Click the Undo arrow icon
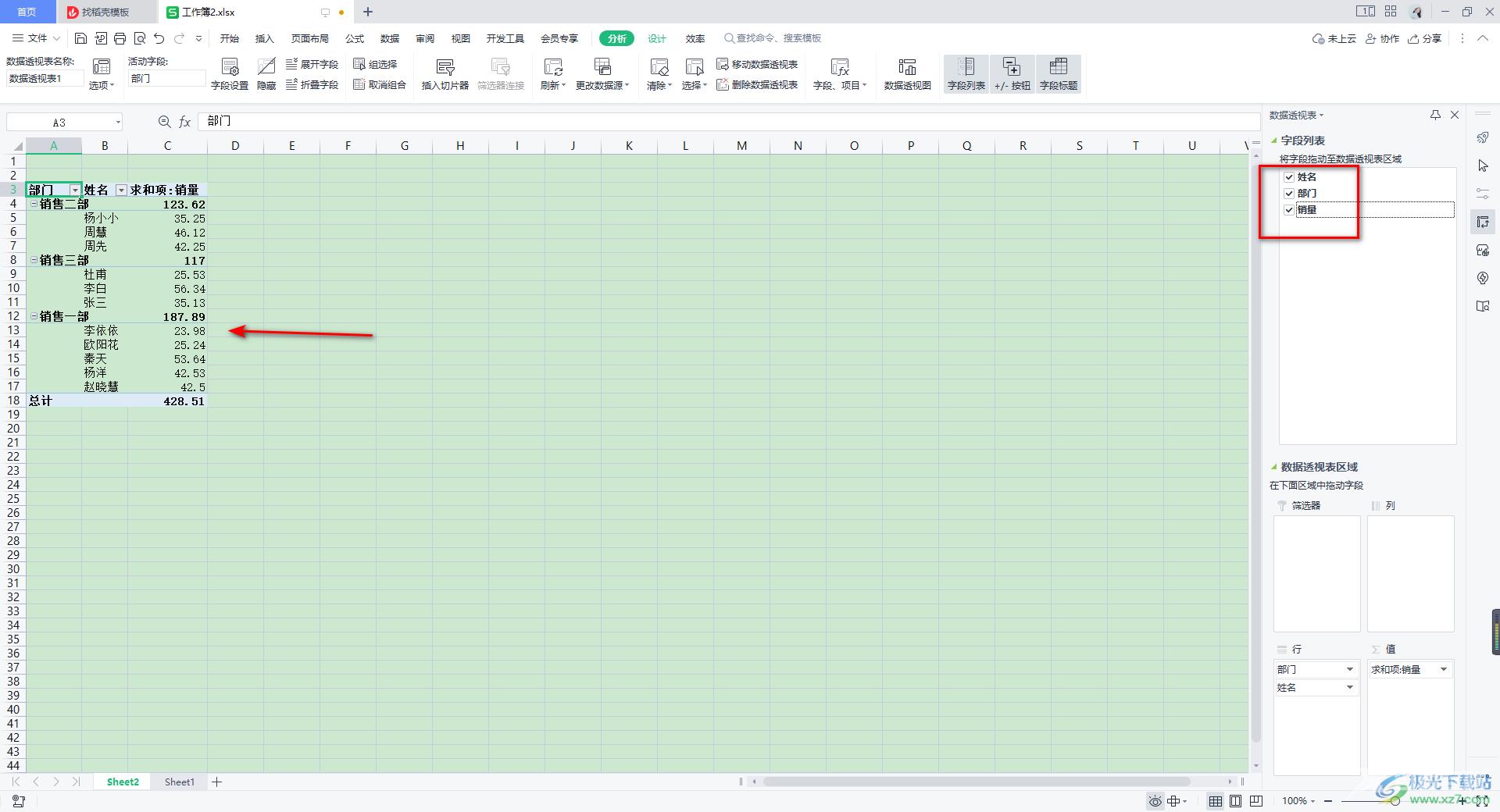Image resolution: width=1500 pixels, height=812 pixels. coord(159,38)
